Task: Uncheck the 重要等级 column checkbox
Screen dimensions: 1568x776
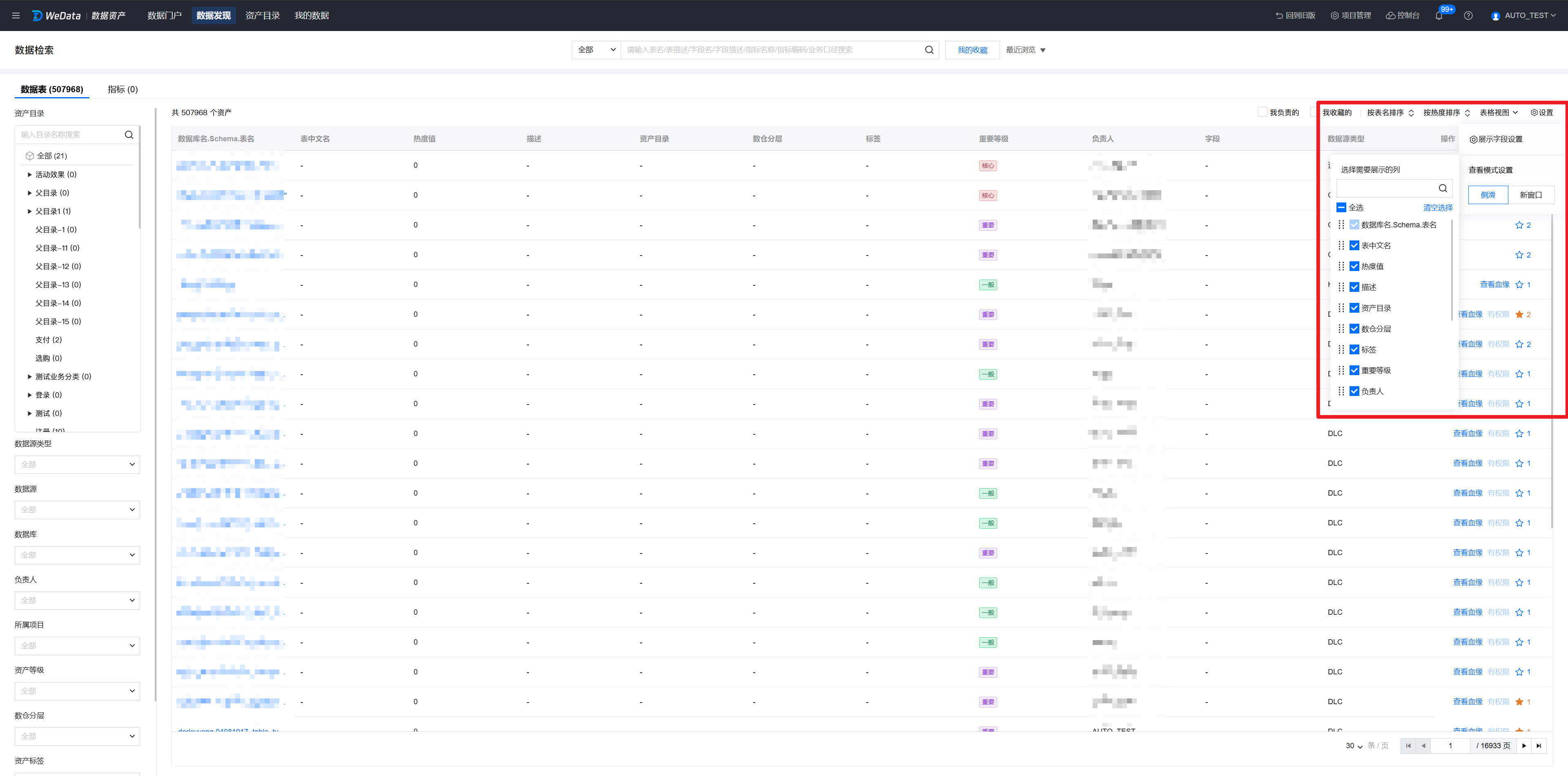Action: click(1354, 370)
